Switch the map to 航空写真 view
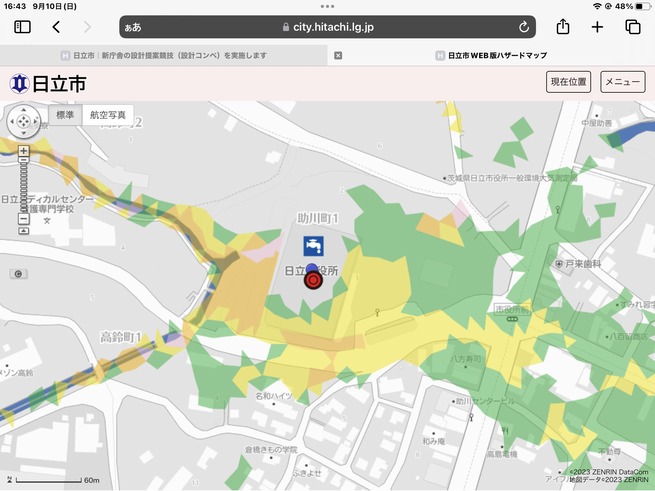 click(x=108, y=115)
